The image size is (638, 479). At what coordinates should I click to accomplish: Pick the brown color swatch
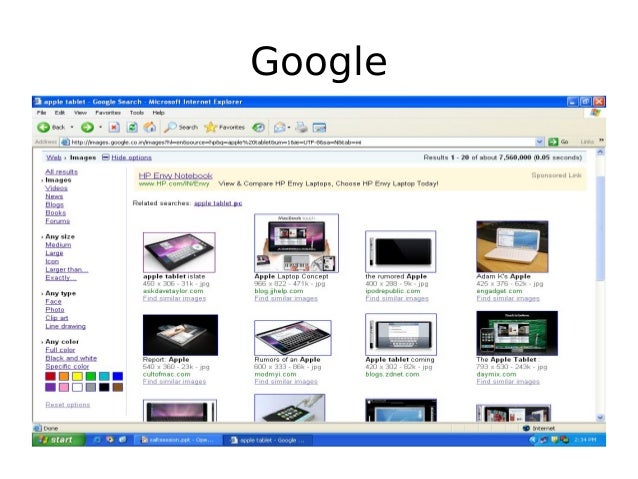pos(118,387)
